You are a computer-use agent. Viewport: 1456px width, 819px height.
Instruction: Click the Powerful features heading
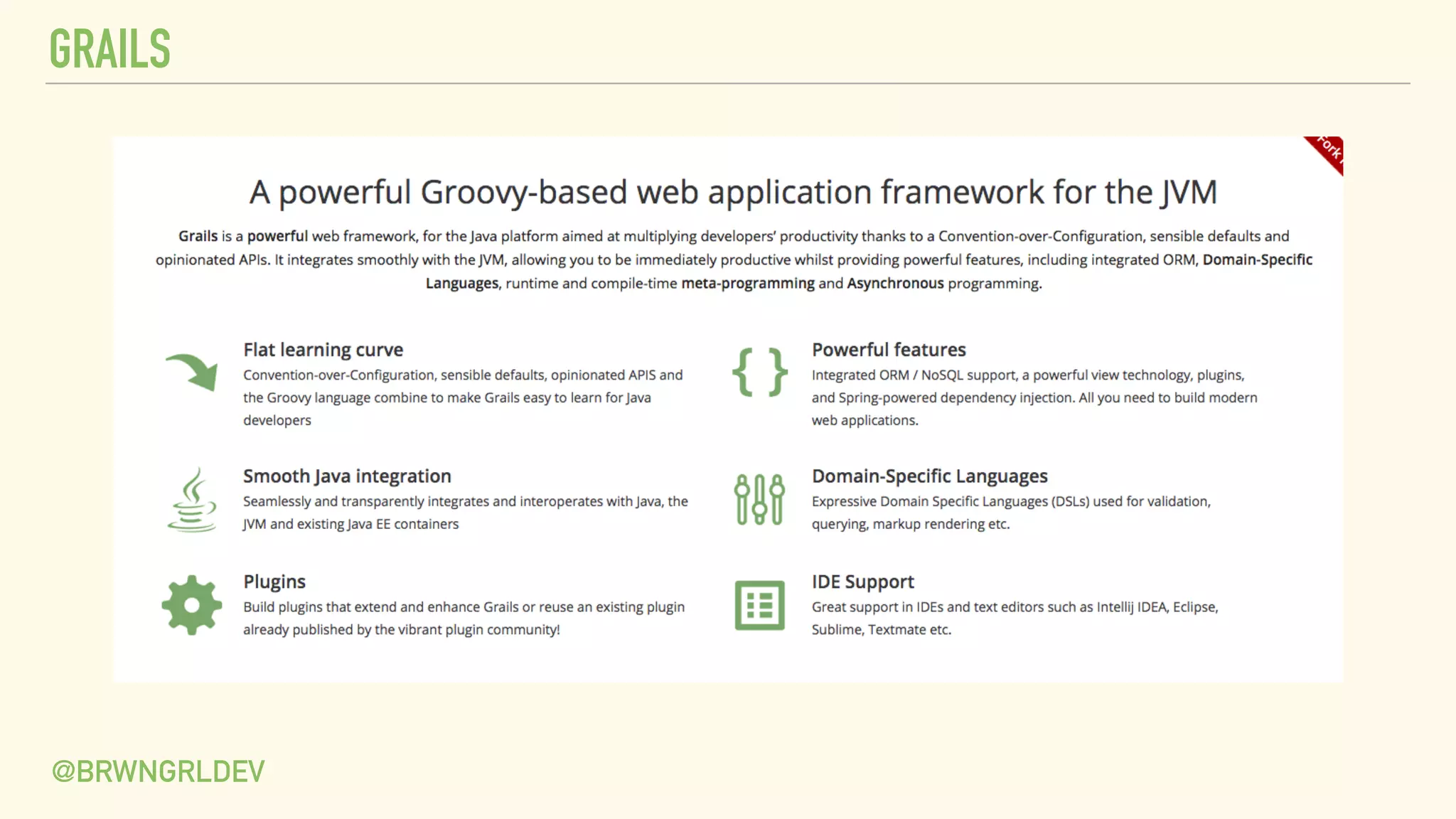pyautogui.click(x=889, y=350)
